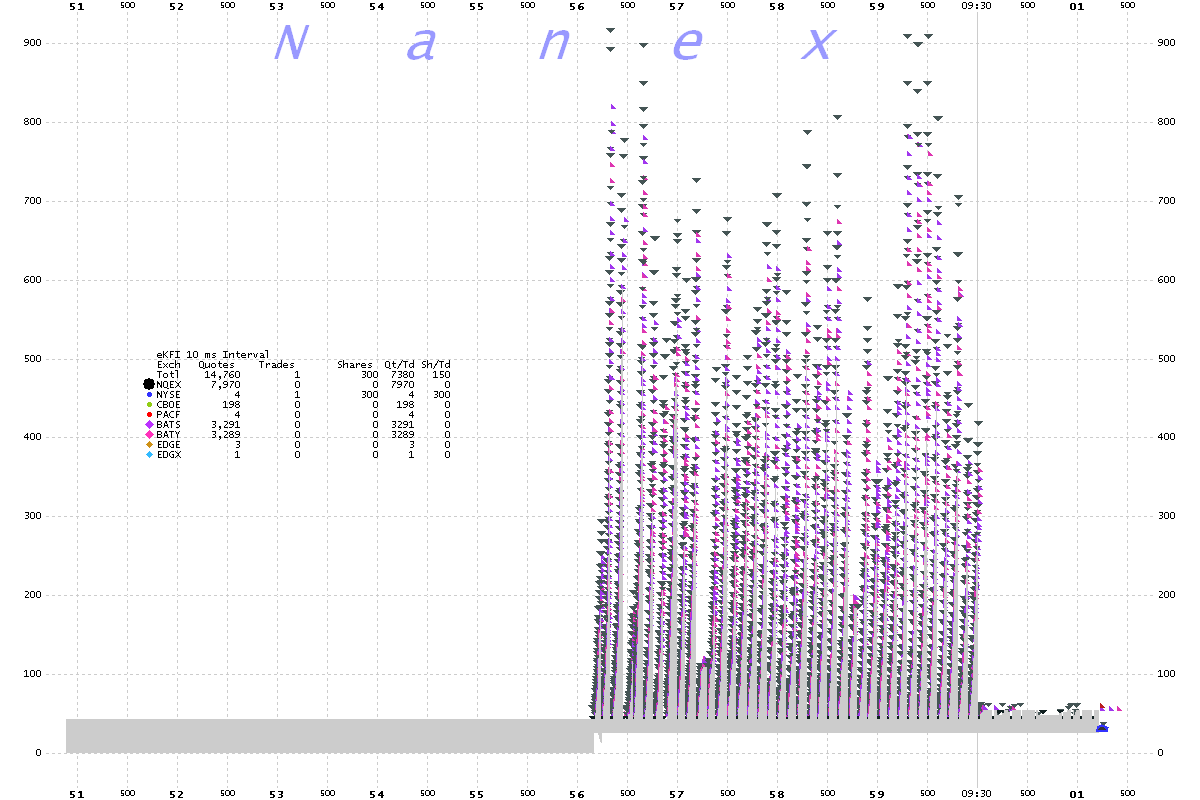Viewport: 1200px width, 800px height.
Task: Click the green CBOE legend dot
Action: [149, 404]
